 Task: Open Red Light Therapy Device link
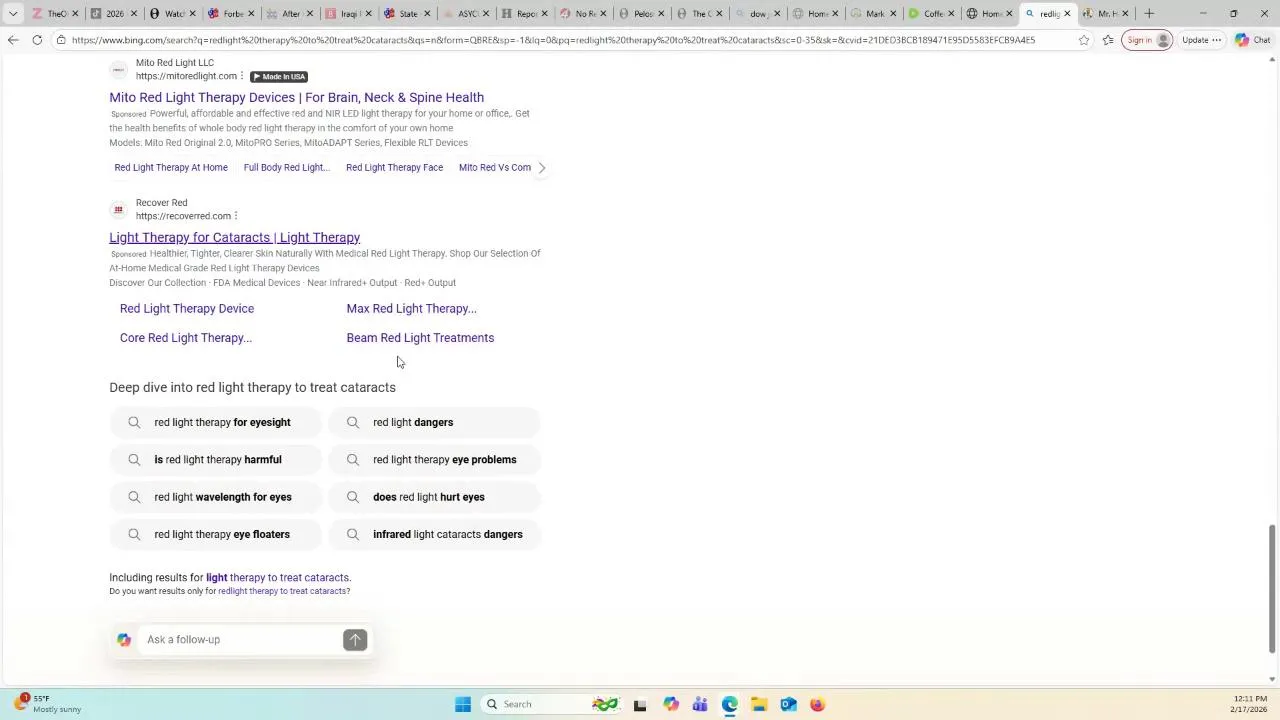pyautogui.click(x=187, y=308)
